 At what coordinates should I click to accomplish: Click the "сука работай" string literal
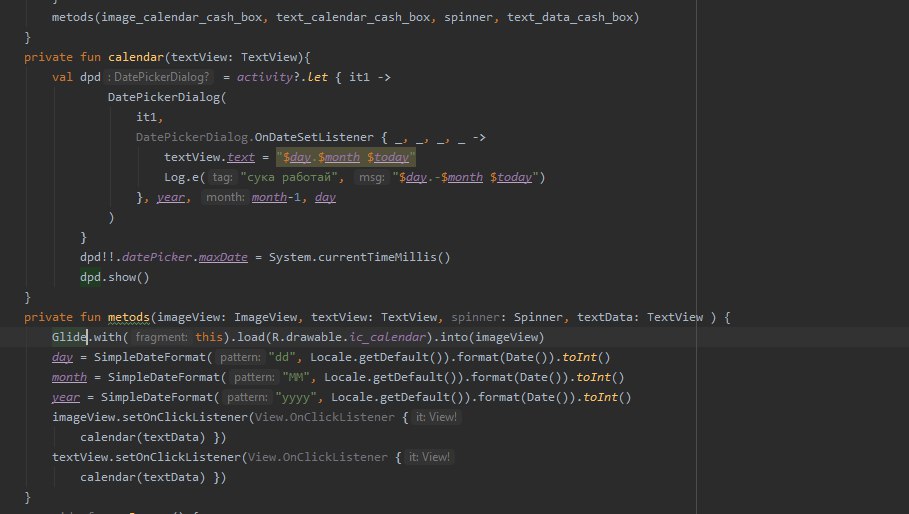(289, 177)
